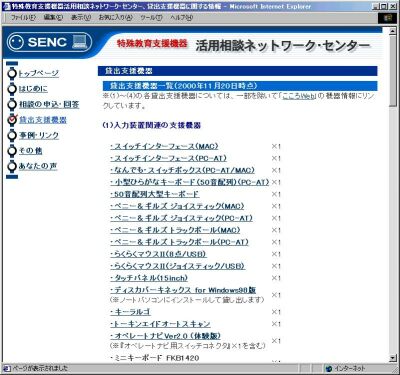Click the page icon in the title bar

(x=7, y=6)
